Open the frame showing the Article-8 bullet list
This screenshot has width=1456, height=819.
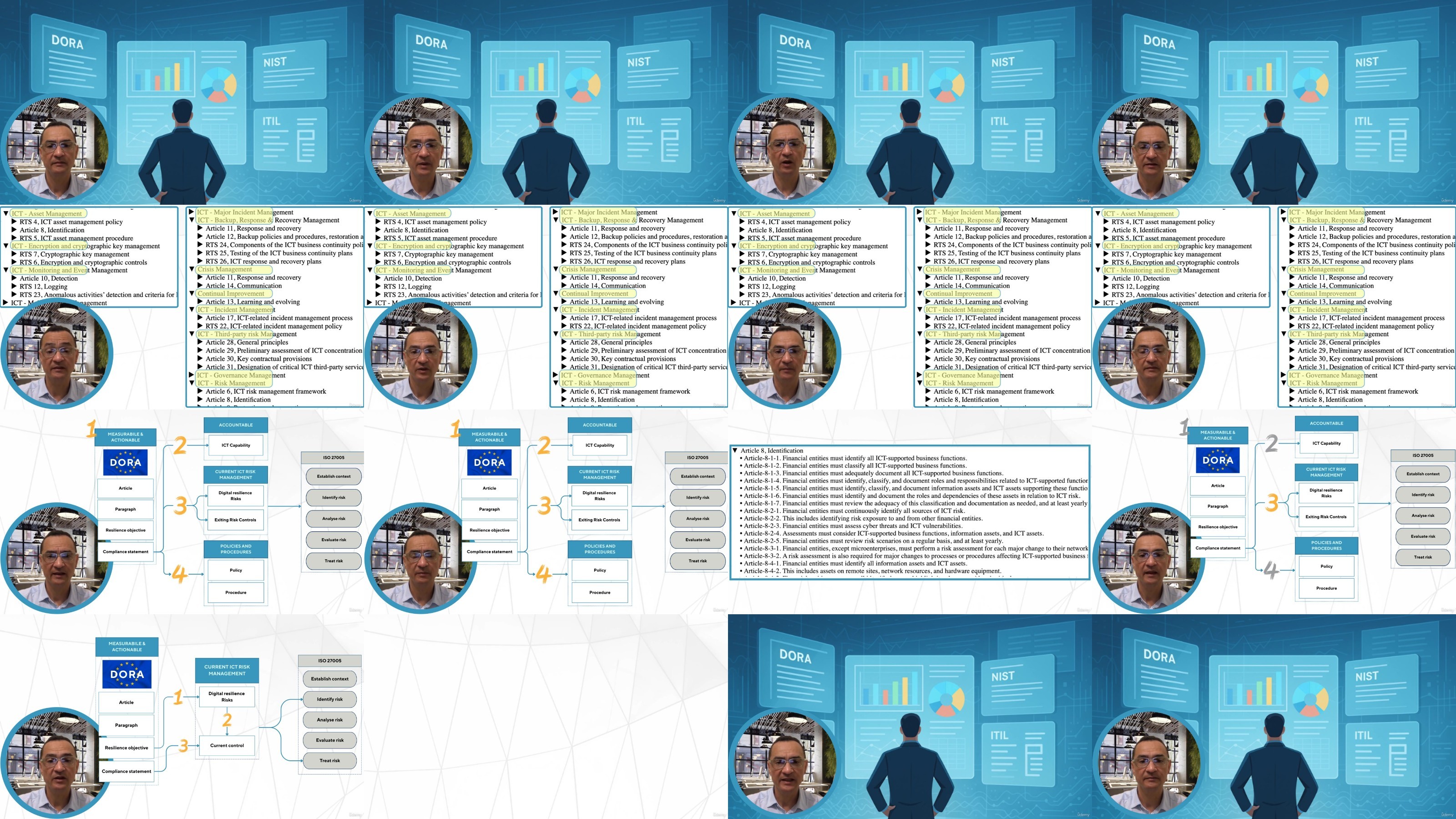pyautogui.click(x=910, y=512)
